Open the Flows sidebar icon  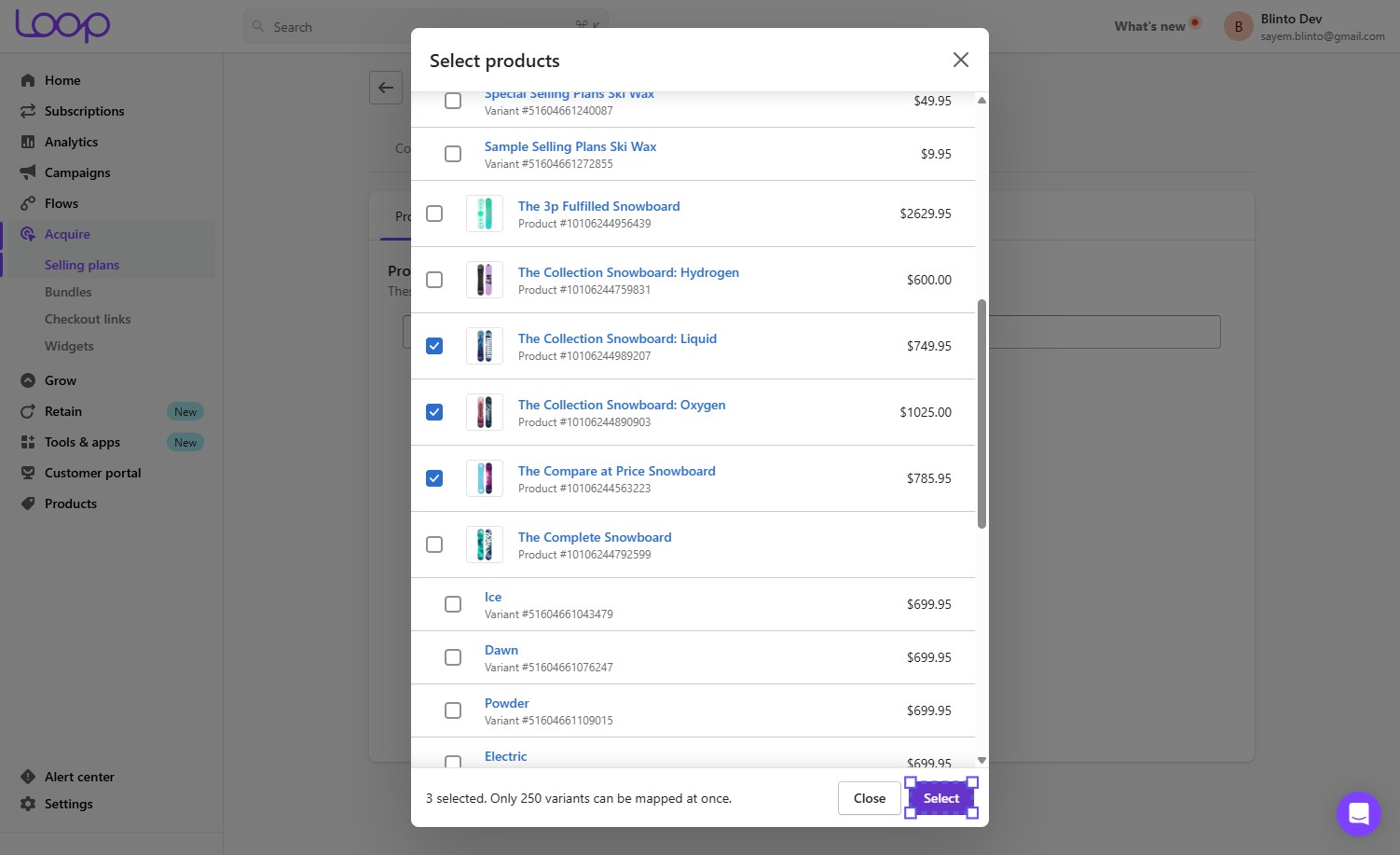[x=28, y=203]
